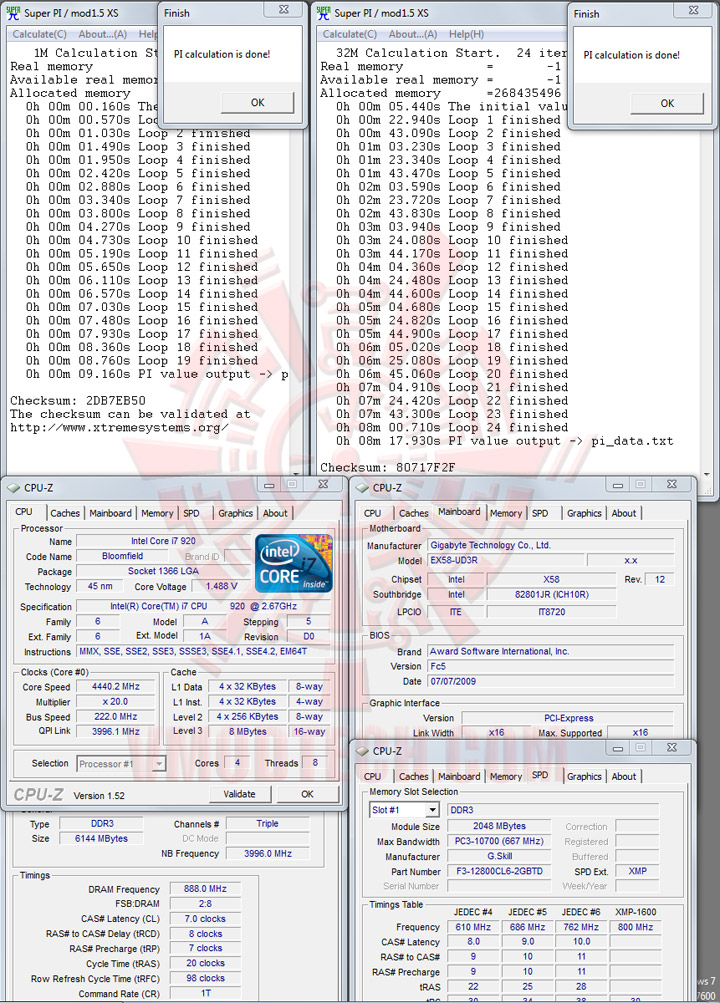Select About tab in CPU-Z SPD window

(623, 776)
